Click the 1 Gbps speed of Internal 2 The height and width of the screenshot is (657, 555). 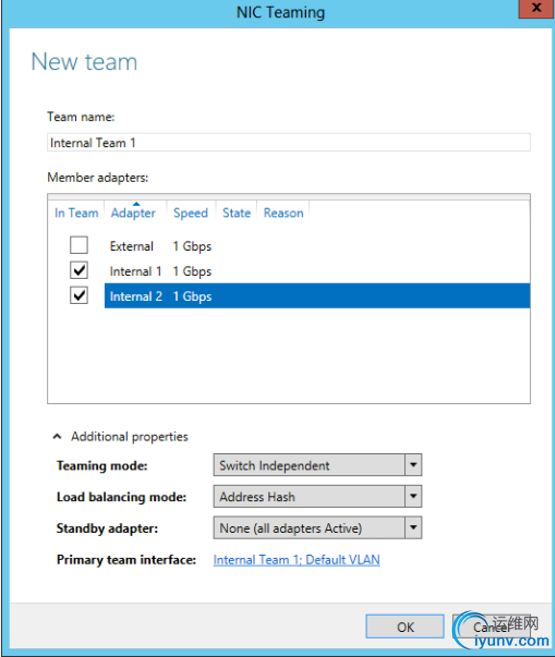pyautogui.click(x=192, y=297)
